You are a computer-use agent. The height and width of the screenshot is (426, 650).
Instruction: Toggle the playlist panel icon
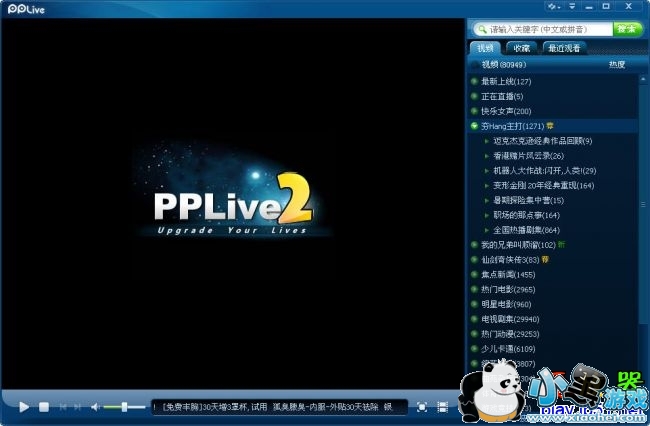click(x=442, y=407)
